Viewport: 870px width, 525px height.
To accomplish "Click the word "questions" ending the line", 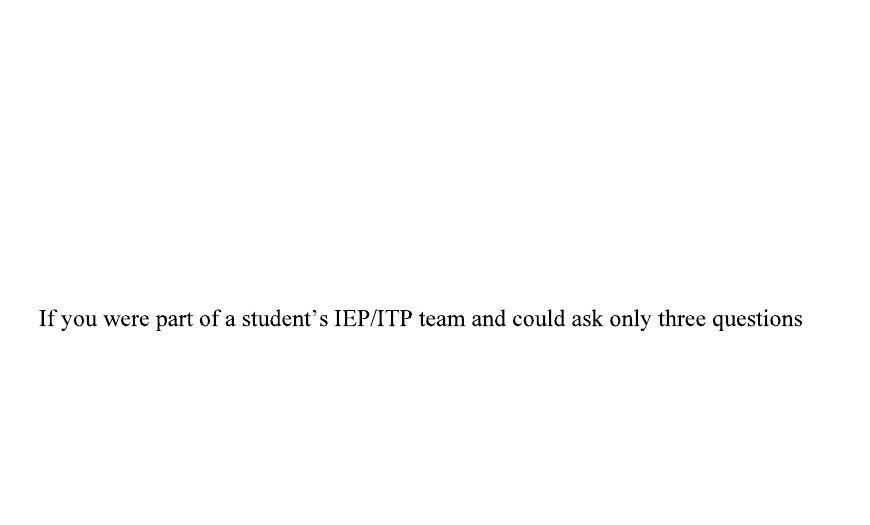I will [x=757, y=320].
